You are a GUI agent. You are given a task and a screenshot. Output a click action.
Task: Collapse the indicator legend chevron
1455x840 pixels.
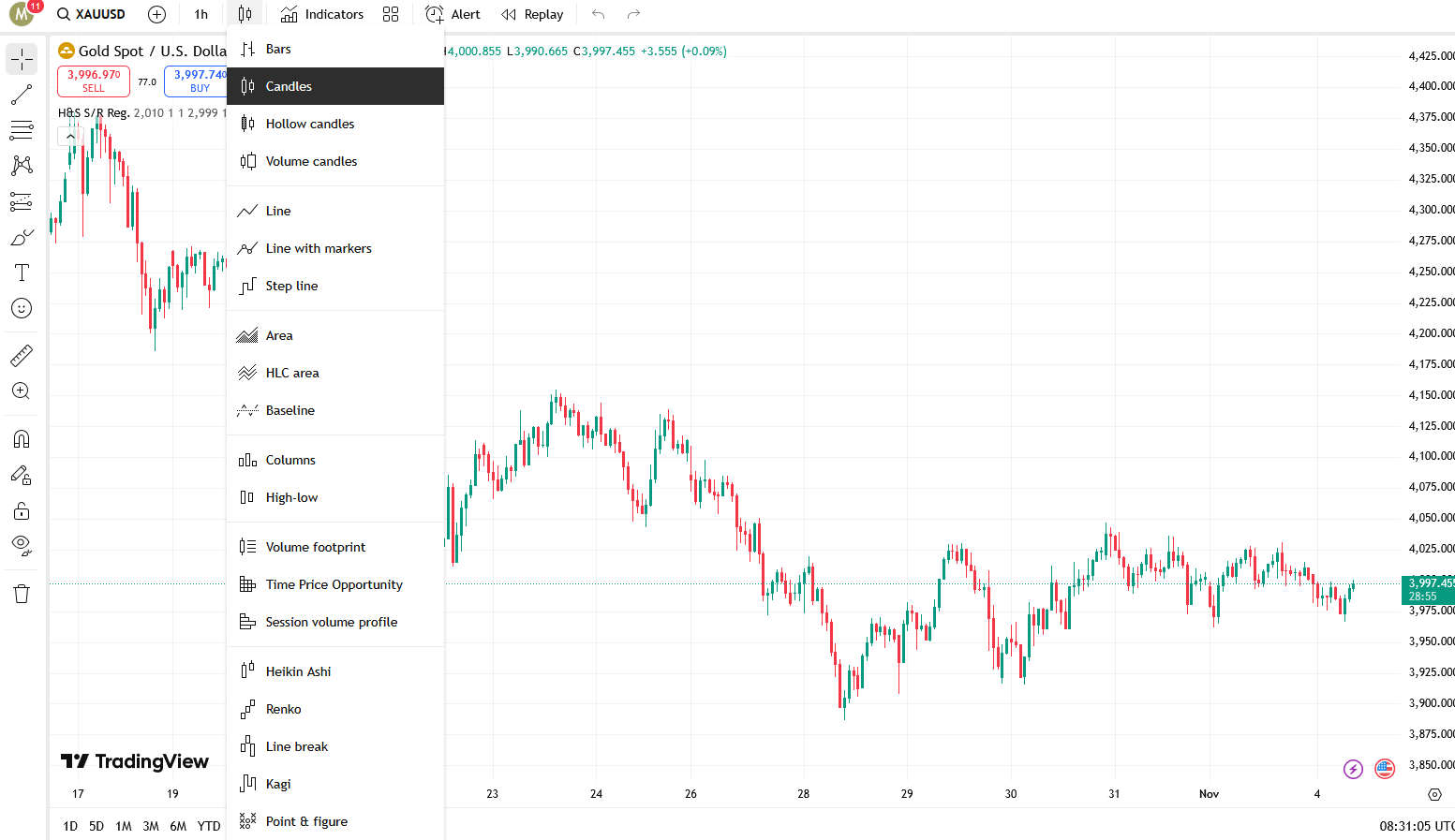(x=70, y=137)
